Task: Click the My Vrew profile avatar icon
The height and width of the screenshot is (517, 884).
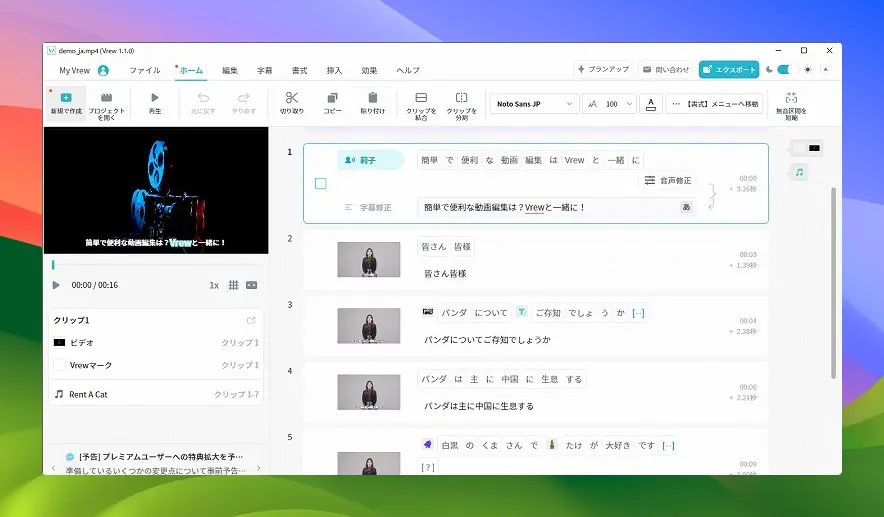Action: 103,70
